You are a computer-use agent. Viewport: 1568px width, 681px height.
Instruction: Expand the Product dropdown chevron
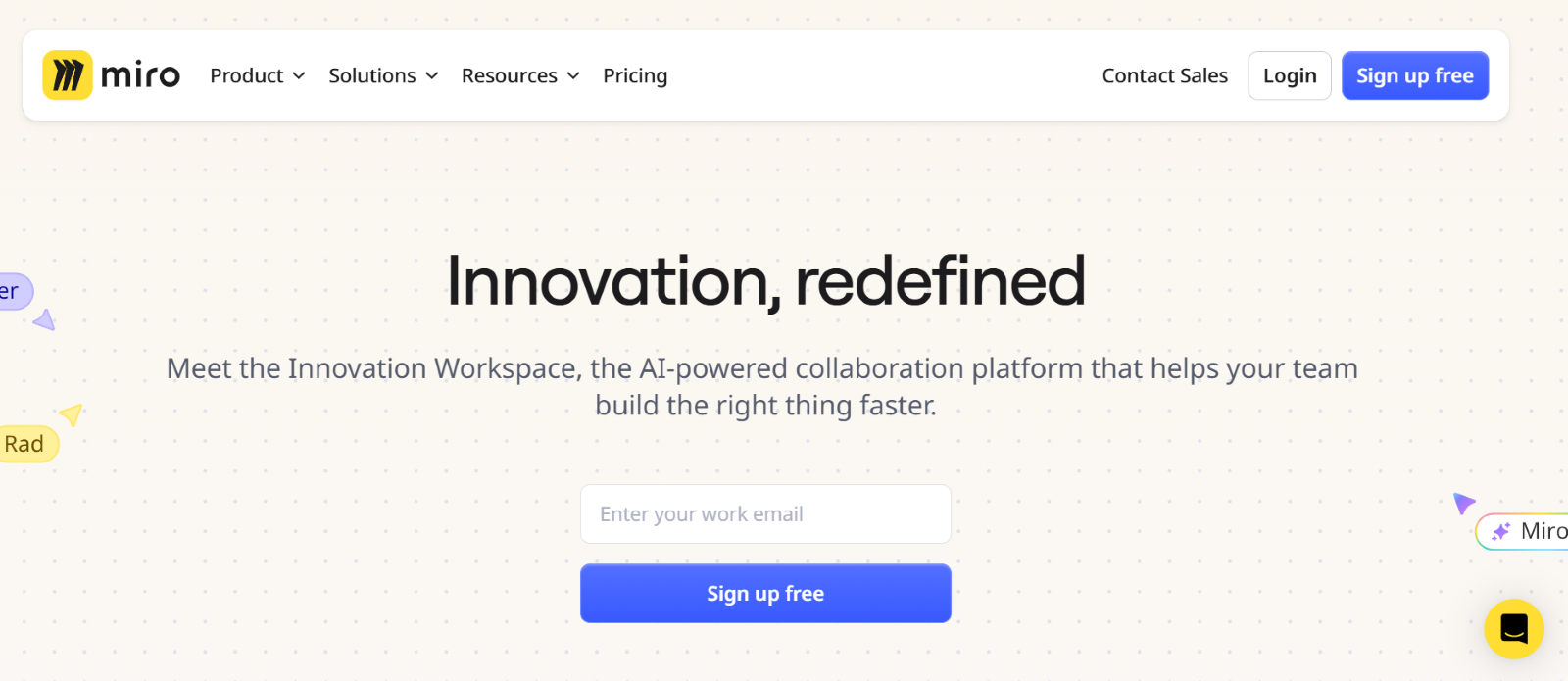pyautogui.click(x=299, y=75)
